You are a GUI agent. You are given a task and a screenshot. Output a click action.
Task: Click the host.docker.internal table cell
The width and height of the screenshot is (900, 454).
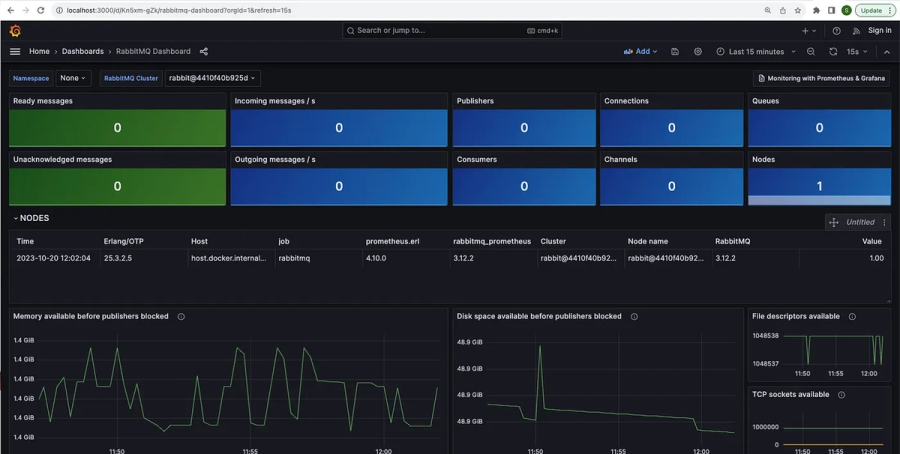[229, 258]
